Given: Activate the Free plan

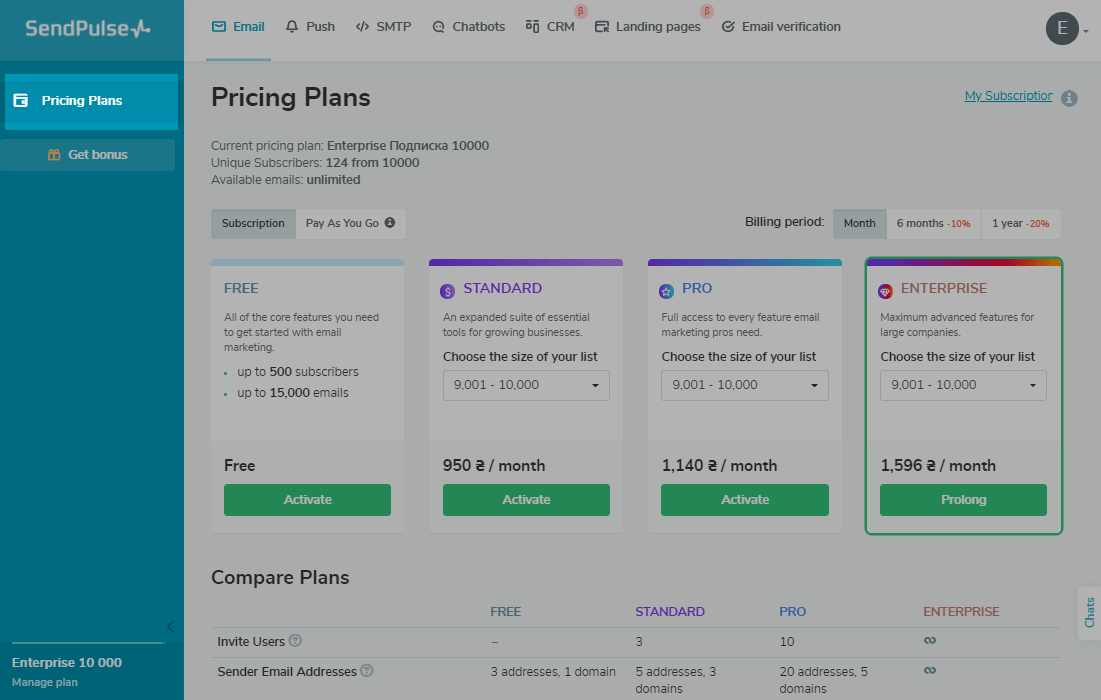Looking at the screenshot, I should pos(308,500).
